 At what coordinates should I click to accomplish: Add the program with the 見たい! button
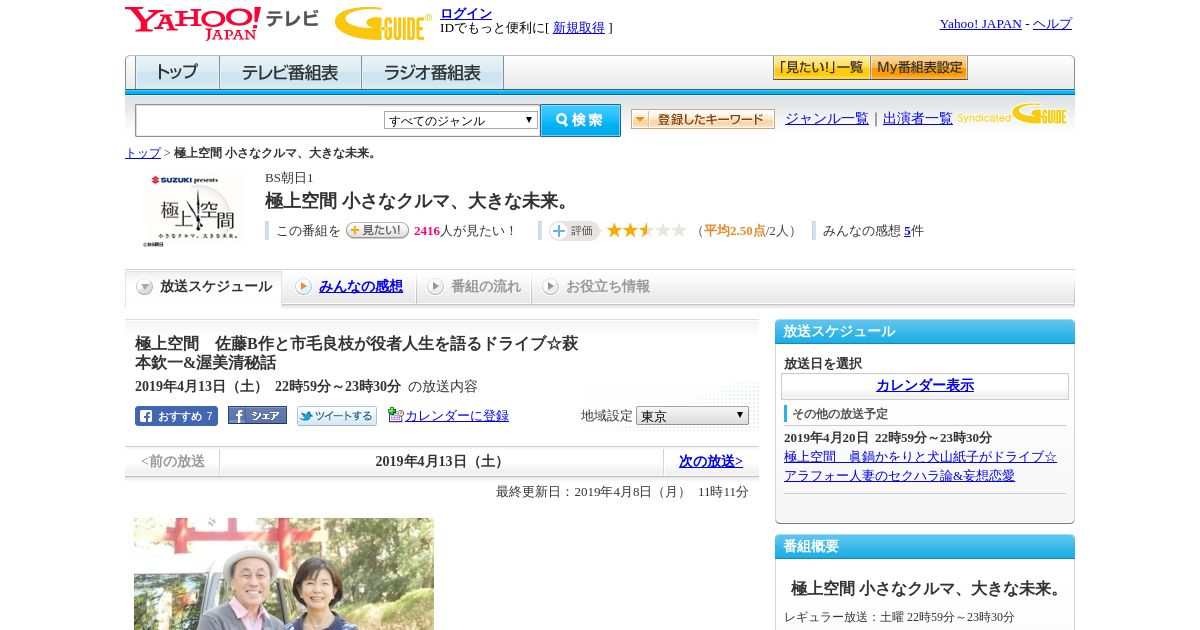coord(377,230)
